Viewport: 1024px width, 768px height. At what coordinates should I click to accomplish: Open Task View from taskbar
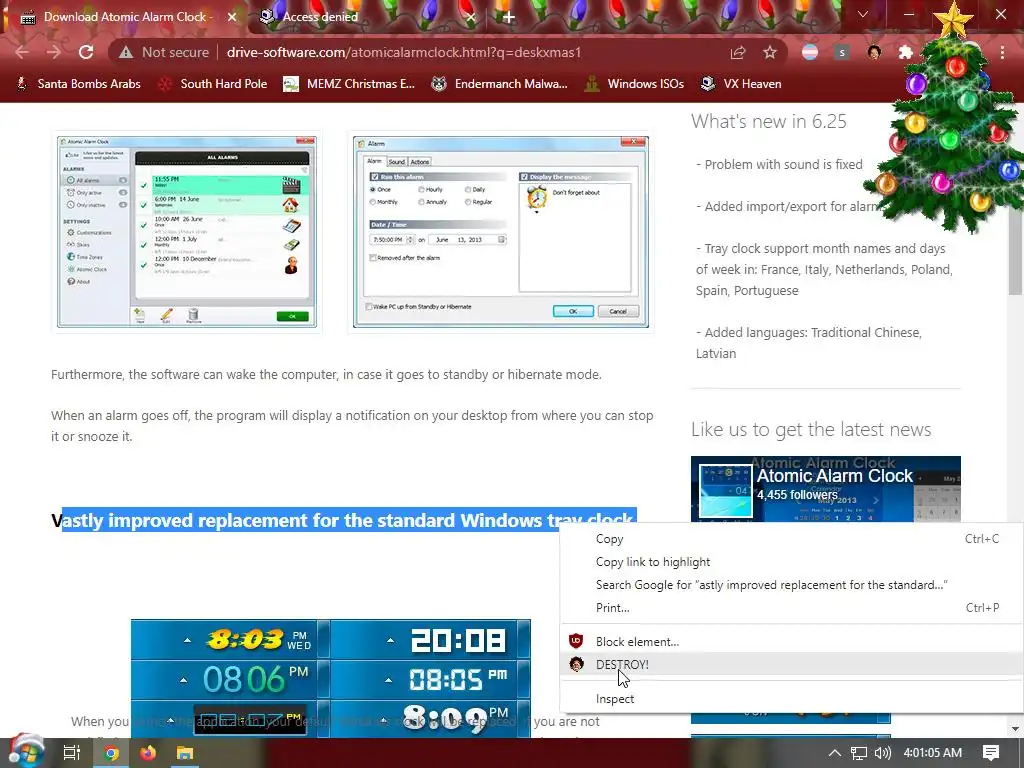[72, 753]
